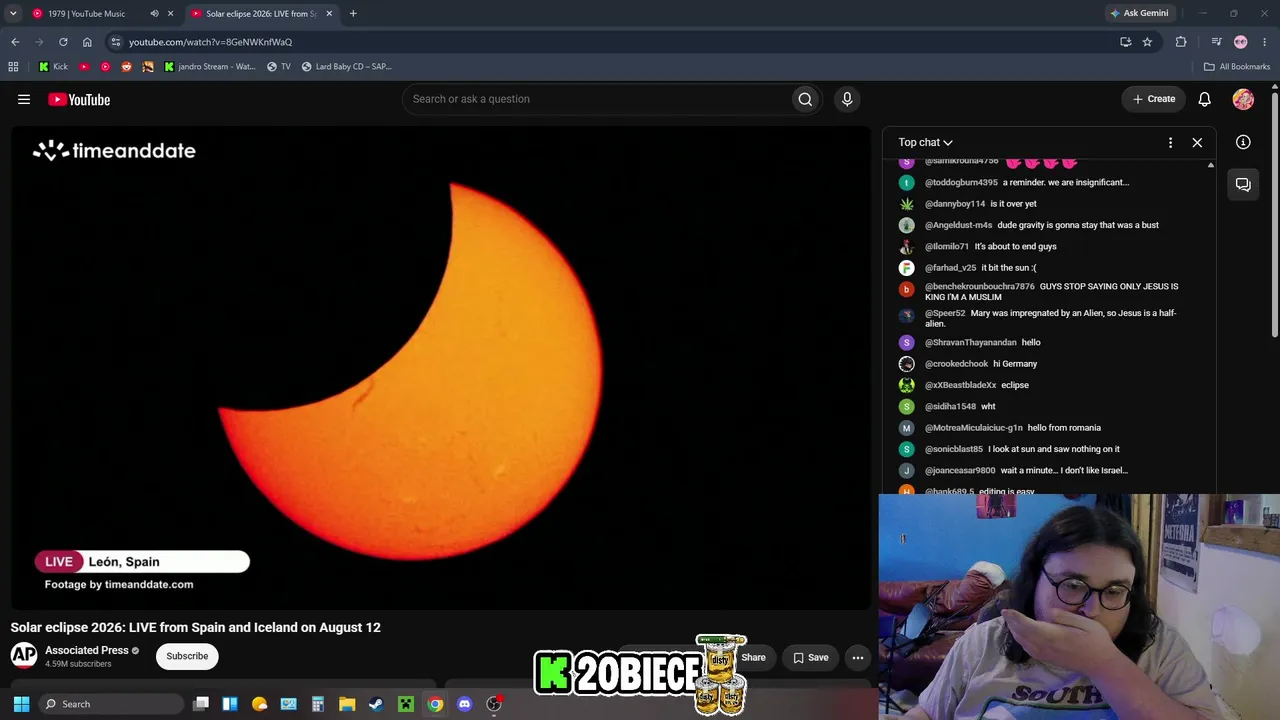Open the apps grid in bookmarks bar
The width and height of the screenshot is (1280, 720).
[x=13, y=67]
